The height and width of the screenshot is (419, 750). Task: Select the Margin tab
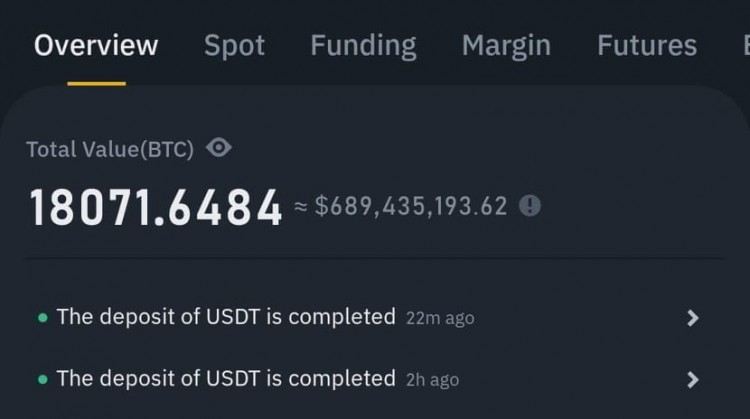tap(506, 46)
